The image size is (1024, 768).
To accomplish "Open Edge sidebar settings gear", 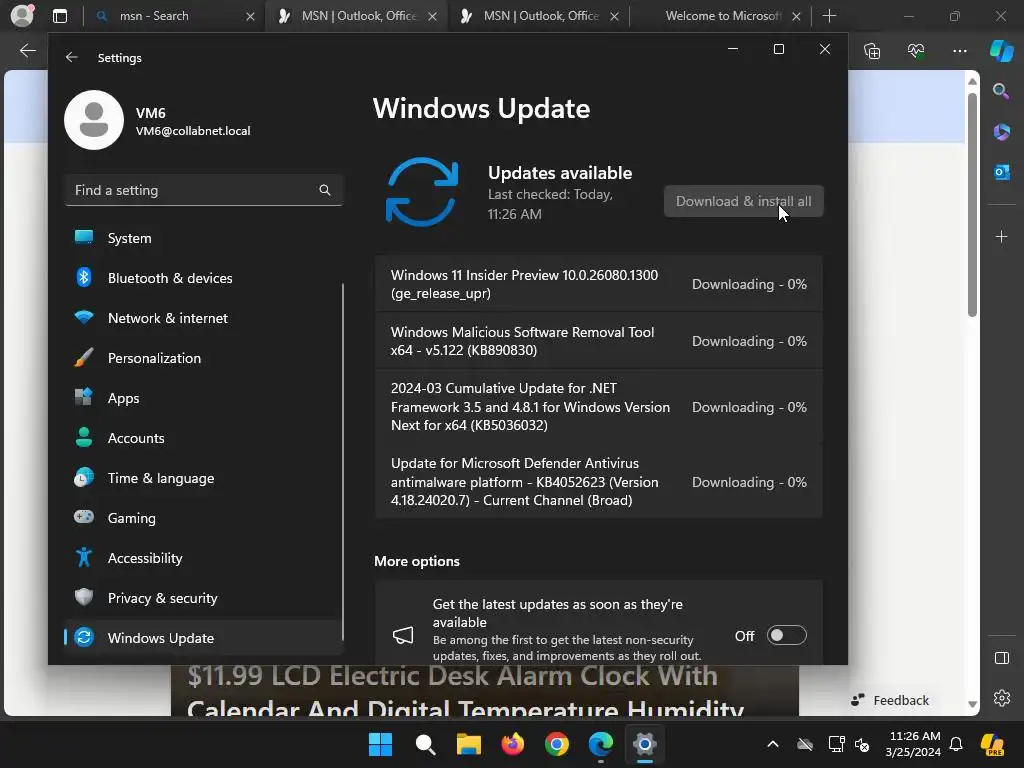I will [1001, 698].
